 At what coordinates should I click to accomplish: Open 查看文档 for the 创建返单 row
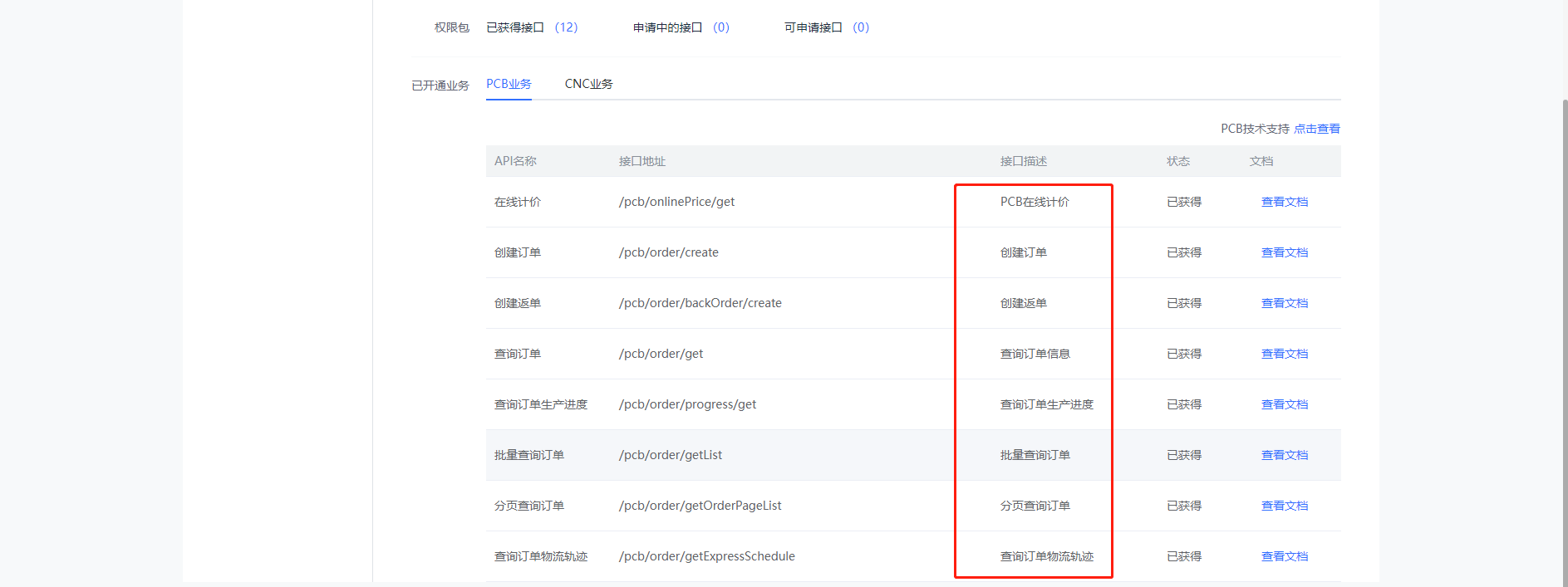(1284, 303)
